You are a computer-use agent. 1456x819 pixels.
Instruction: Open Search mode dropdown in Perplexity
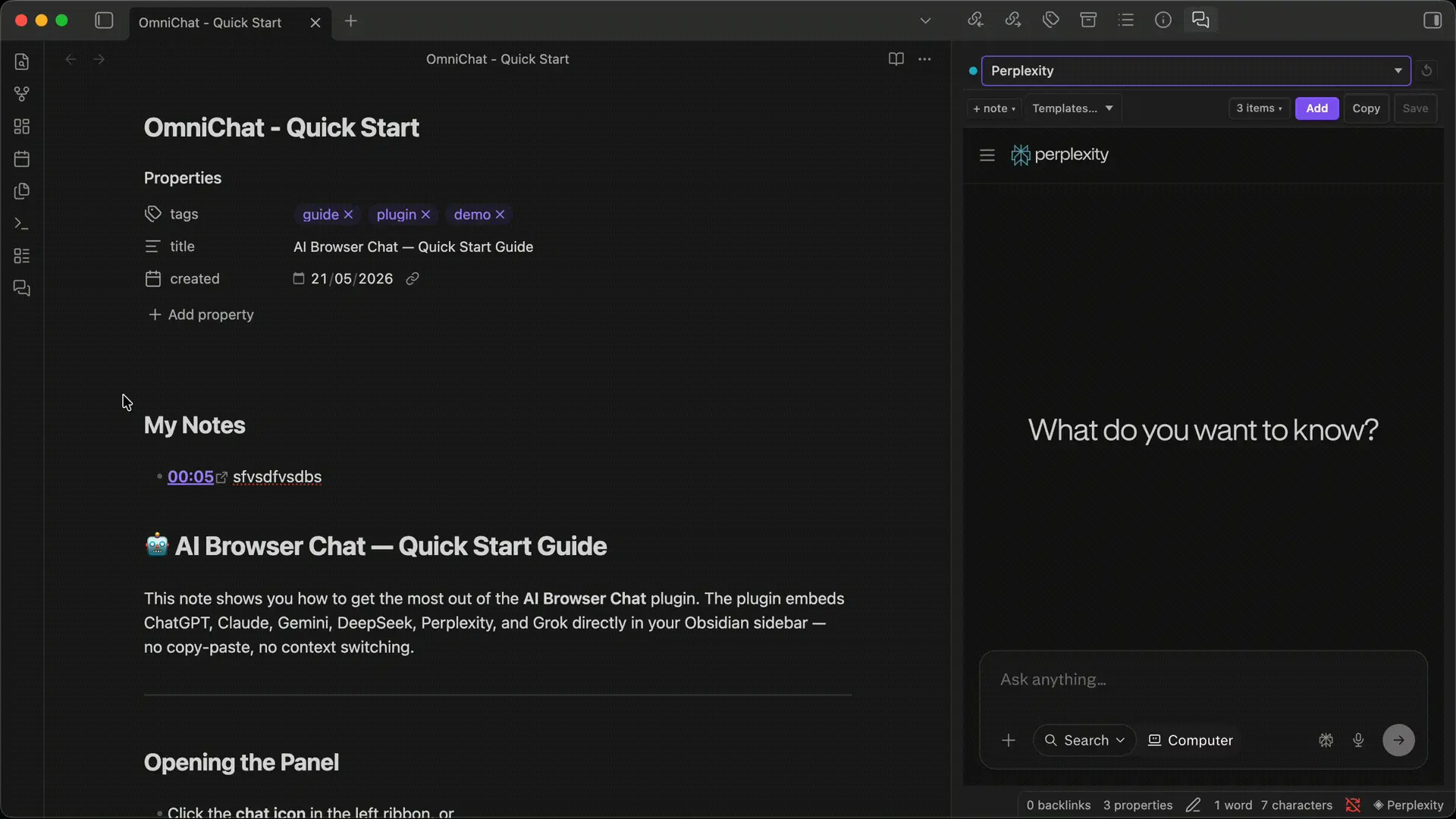click(x=1084, y=740)
